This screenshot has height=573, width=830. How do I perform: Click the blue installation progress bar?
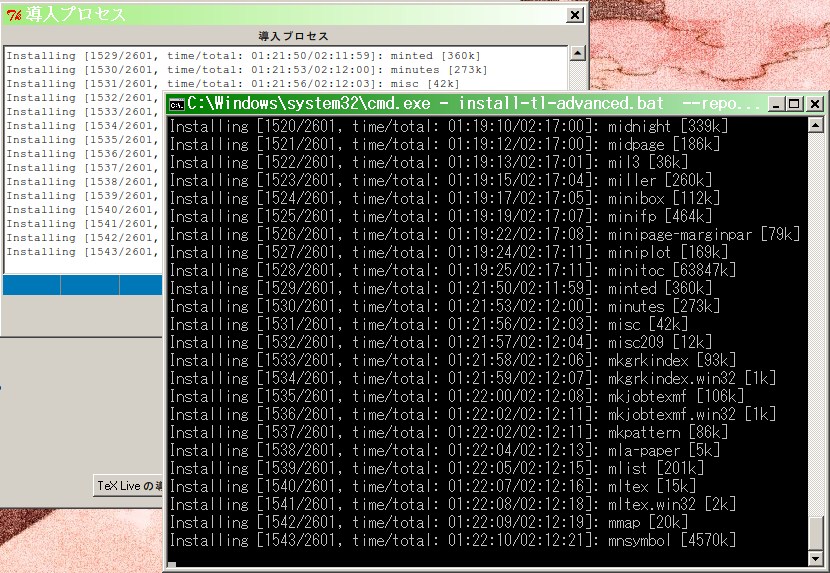pos(82,286)
